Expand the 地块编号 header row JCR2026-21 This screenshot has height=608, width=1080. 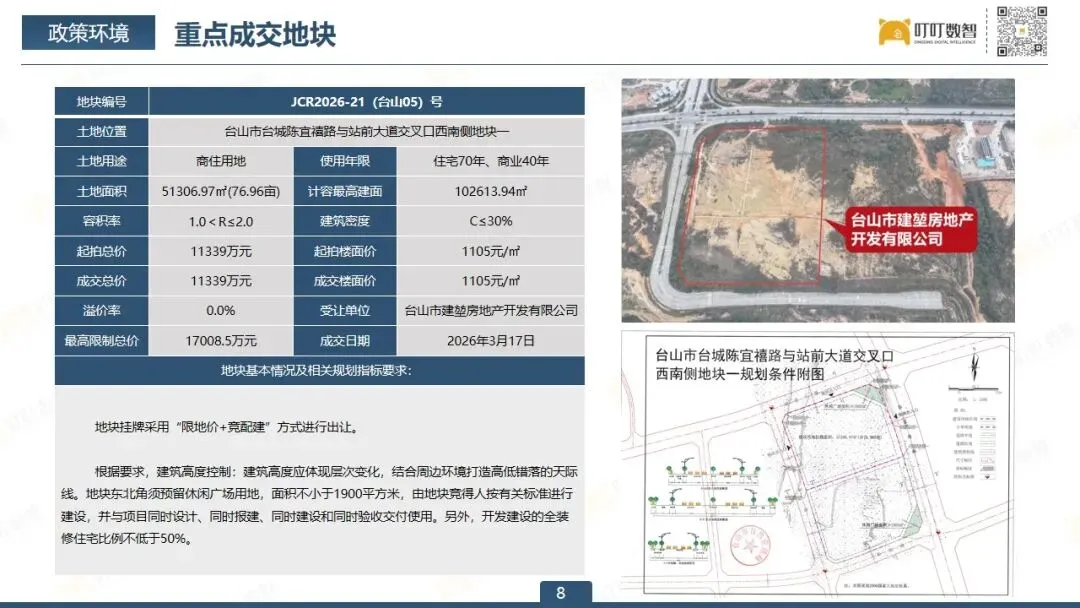369,100
